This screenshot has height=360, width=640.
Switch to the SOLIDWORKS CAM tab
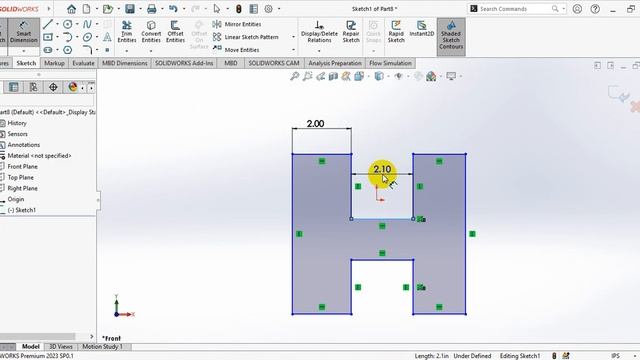point(274,63)
